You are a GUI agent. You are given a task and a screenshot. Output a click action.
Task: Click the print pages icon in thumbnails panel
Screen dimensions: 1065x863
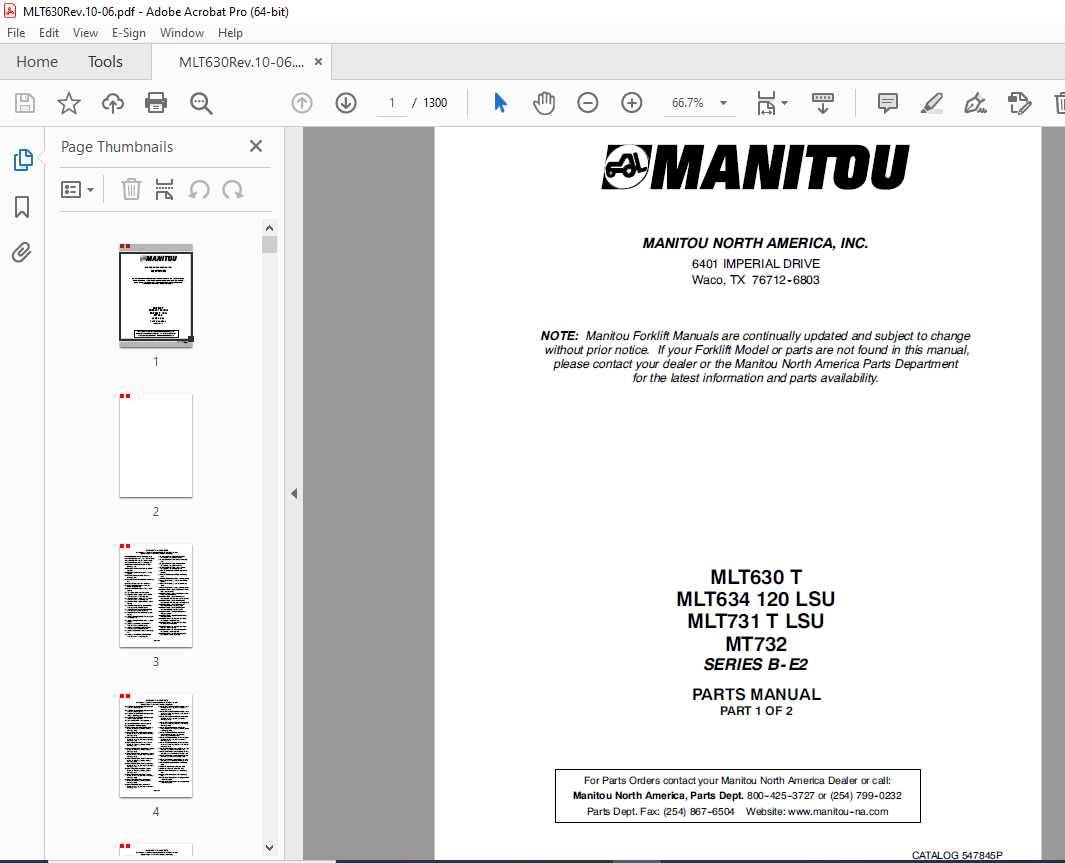[x=164, y=189]
